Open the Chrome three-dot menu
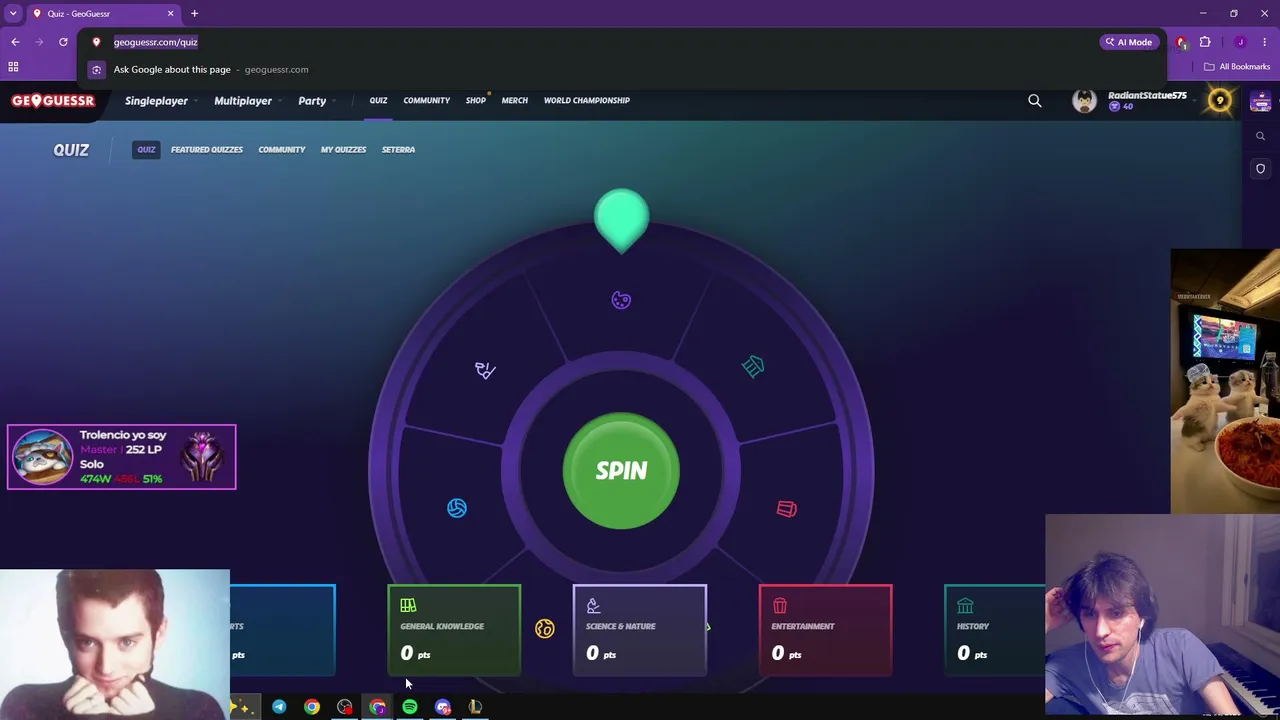1280x720 pixels. 1264,42
